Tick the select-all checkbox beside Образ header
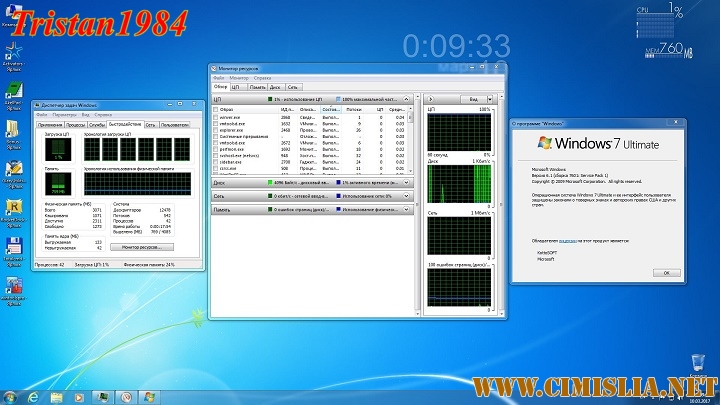Viewport: 720px width, 405px height. (217, 109)
